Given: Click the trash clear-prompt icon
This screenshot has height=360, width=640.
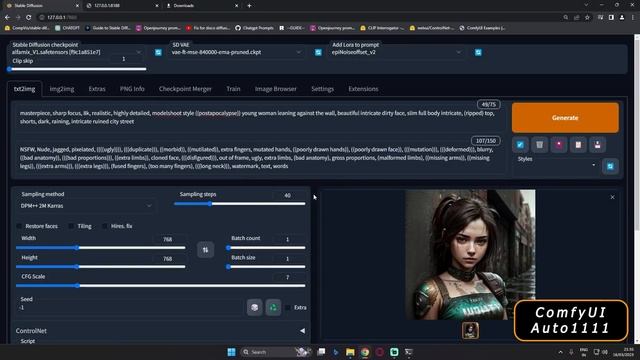Looking at the screenshot, I should pyautogui.click(x=540, y=145).
